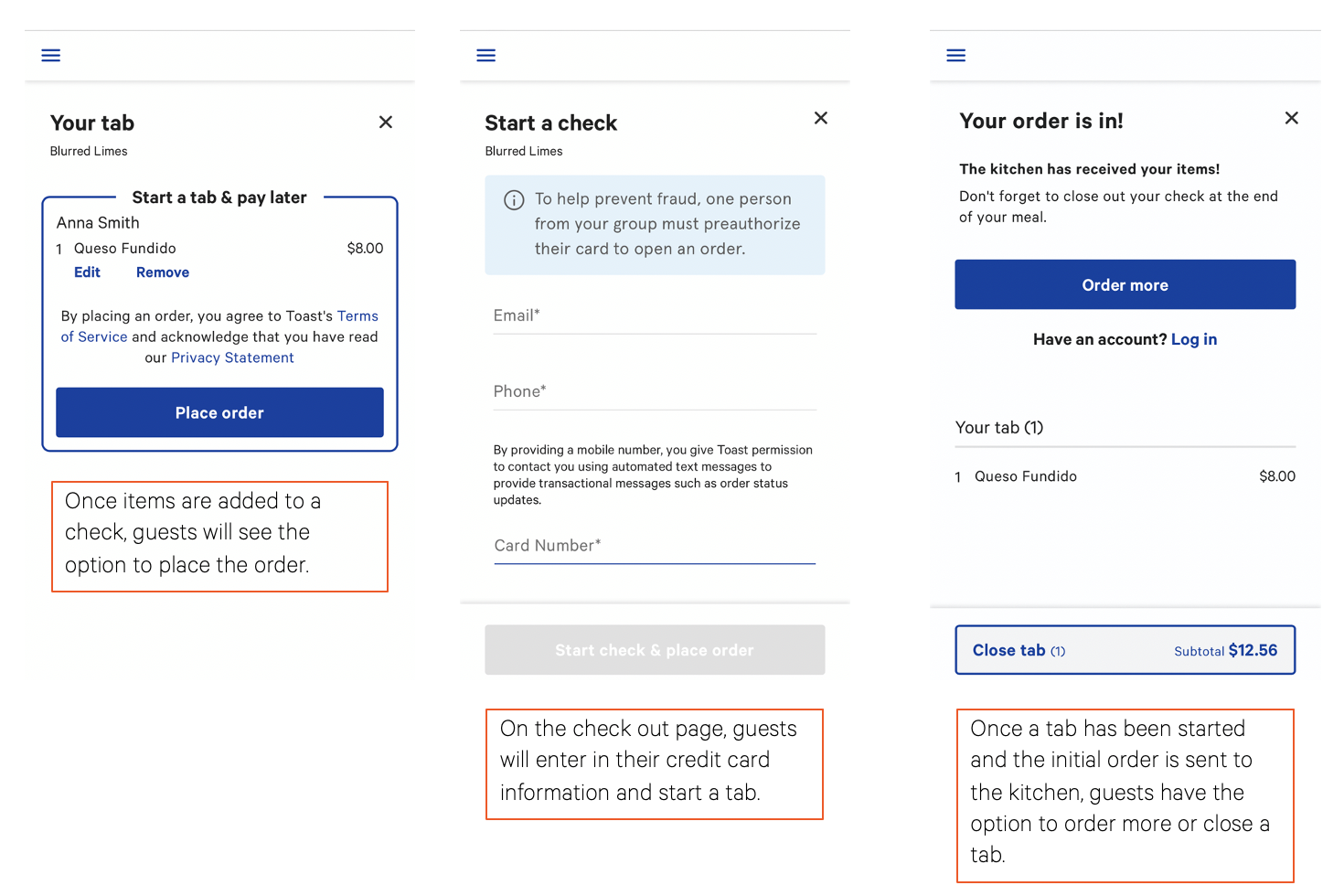Dismiss the Your tab panel
1344x896 pixels.
click(x=385, y=121)
